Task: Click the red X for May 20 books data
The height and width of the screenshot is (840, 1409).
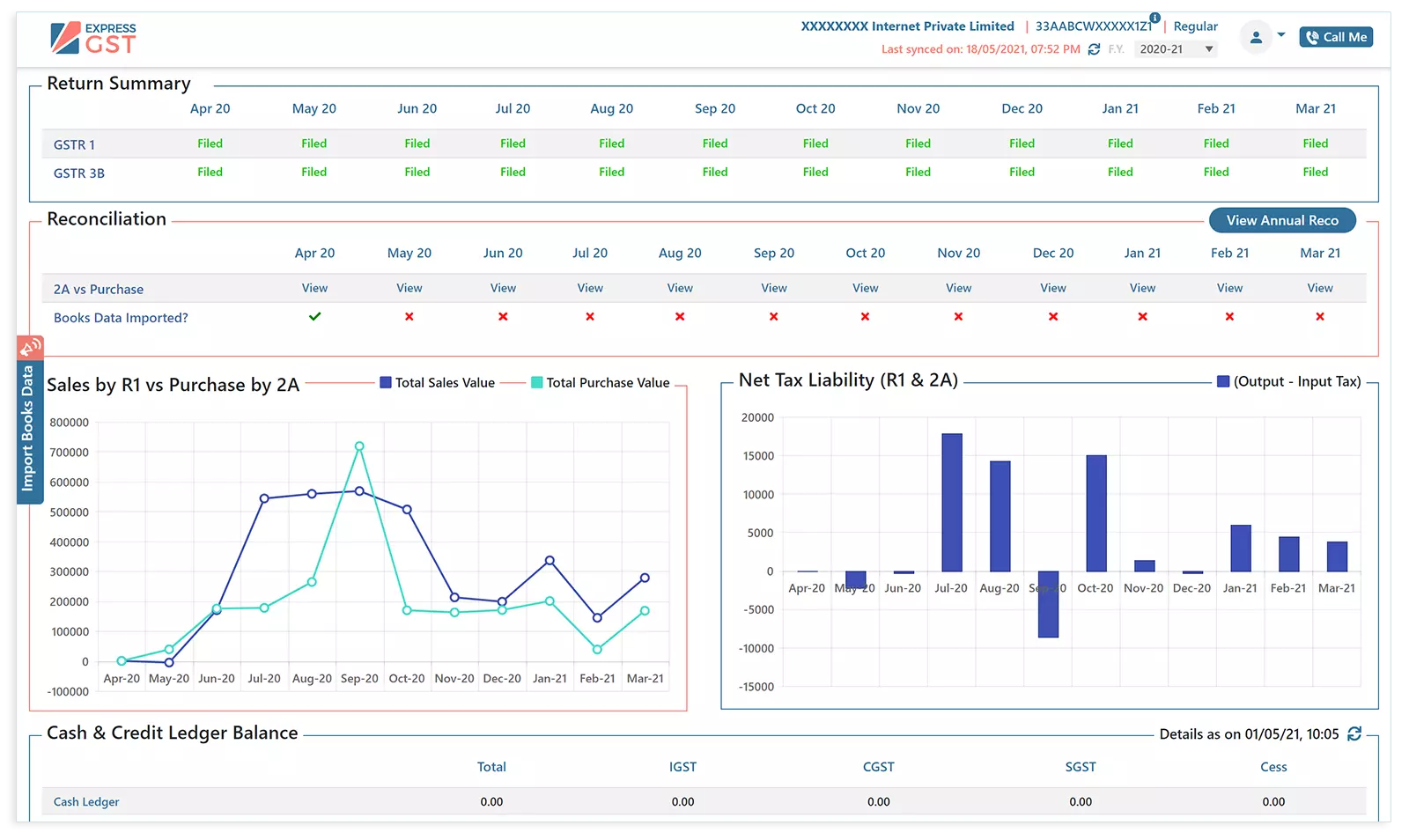Action: coord(409,316)
